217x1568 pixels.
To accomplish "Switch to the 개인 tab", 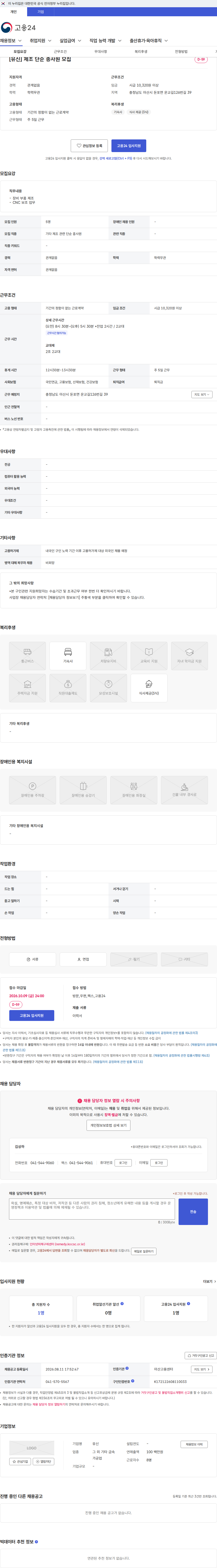I will pos(13,12).
